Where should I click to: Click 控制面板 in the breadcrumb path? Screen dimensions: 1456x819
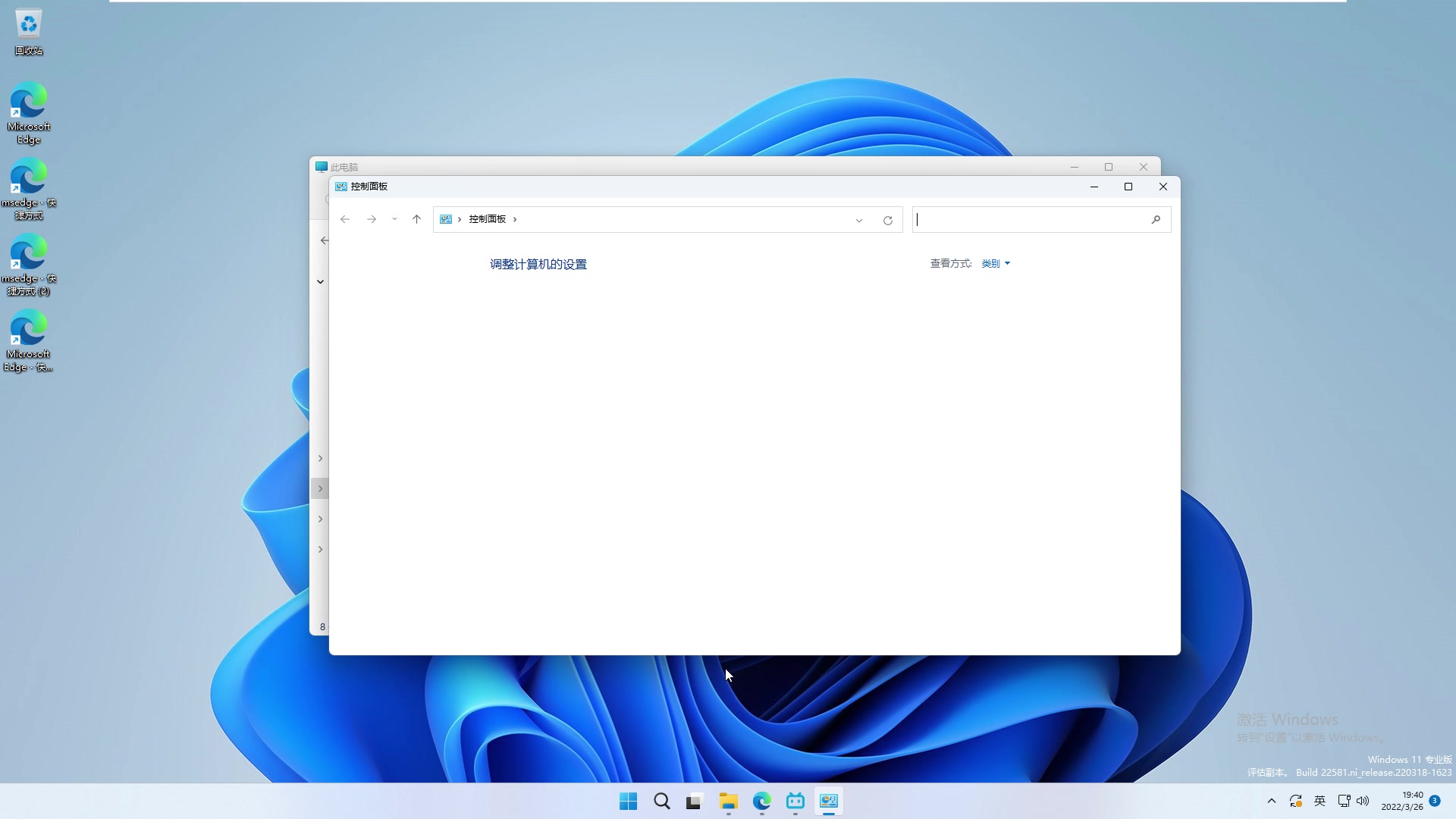point(489,219)
